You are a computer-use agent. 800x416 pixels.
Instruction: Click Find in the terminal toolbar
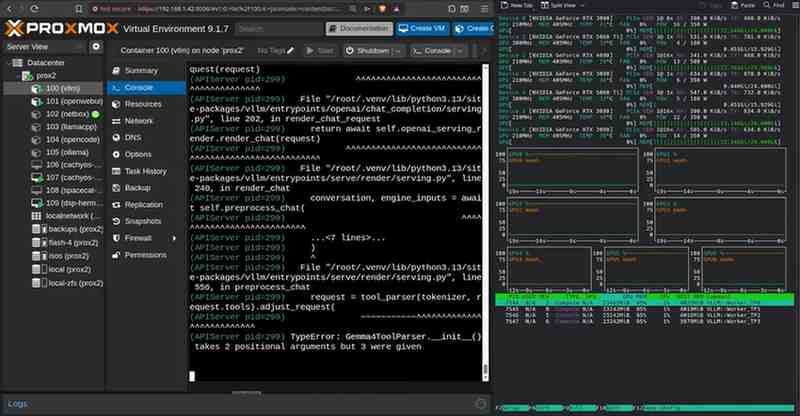pyautogui.click(x=774, y=5)
